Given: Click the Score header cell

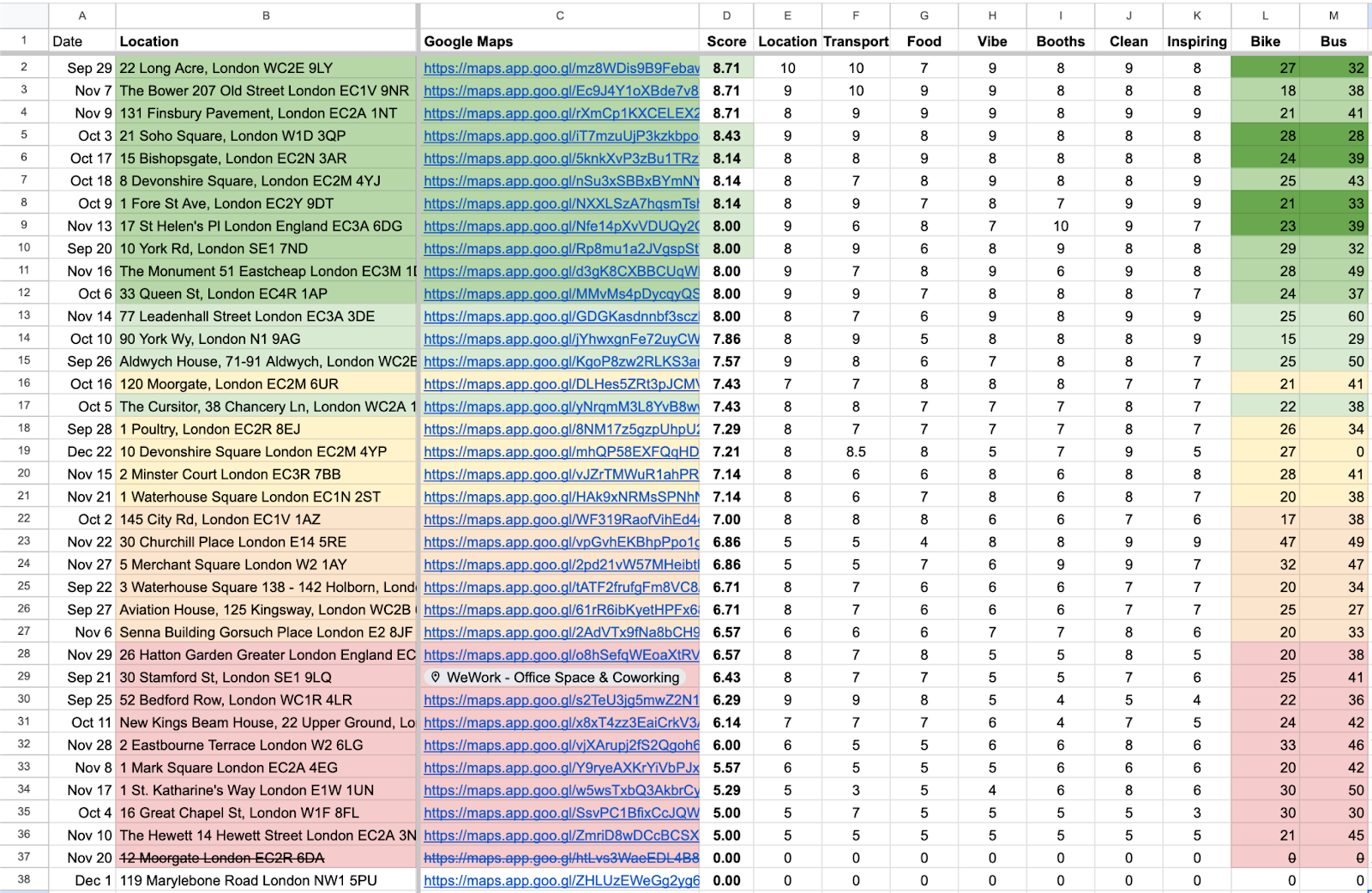Looking at the screenshot, I should 726,41.
